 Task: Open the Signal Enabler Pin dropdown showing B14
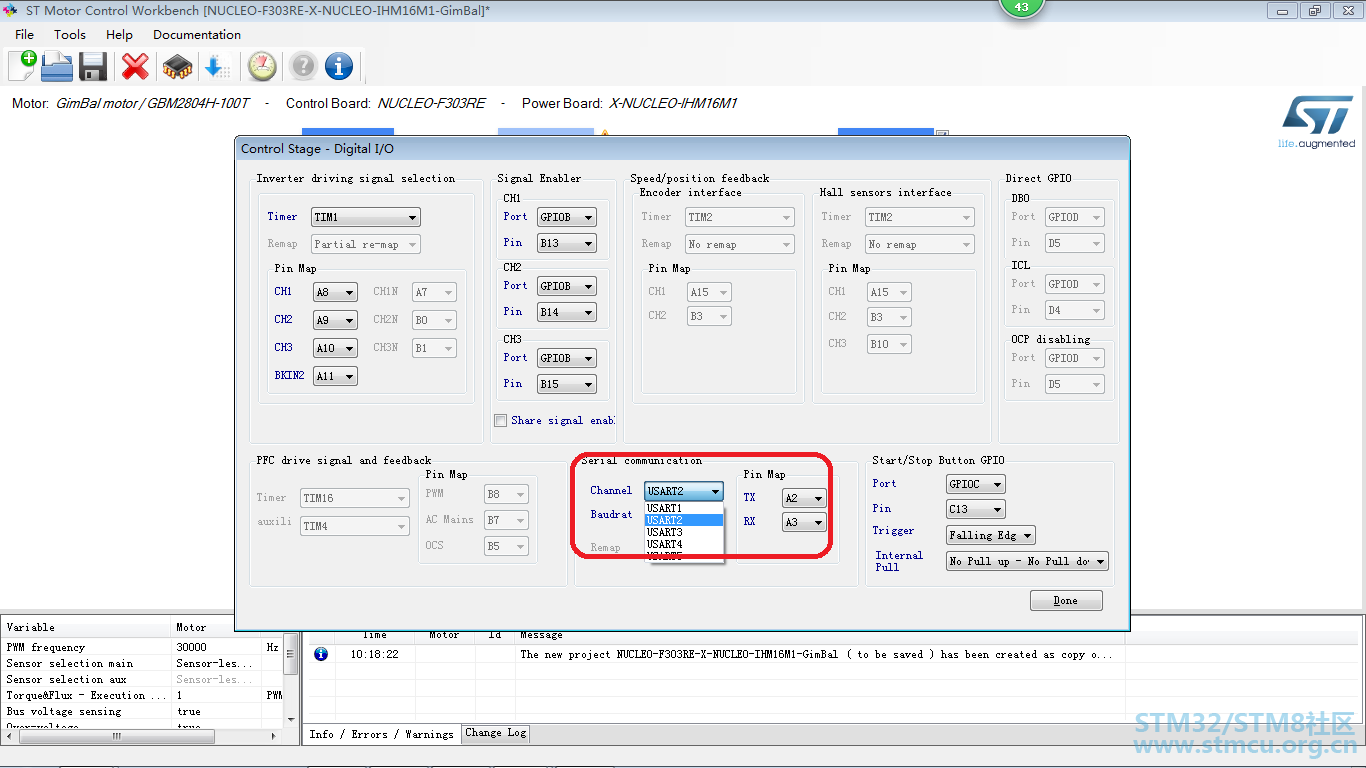tap(566, 312)
